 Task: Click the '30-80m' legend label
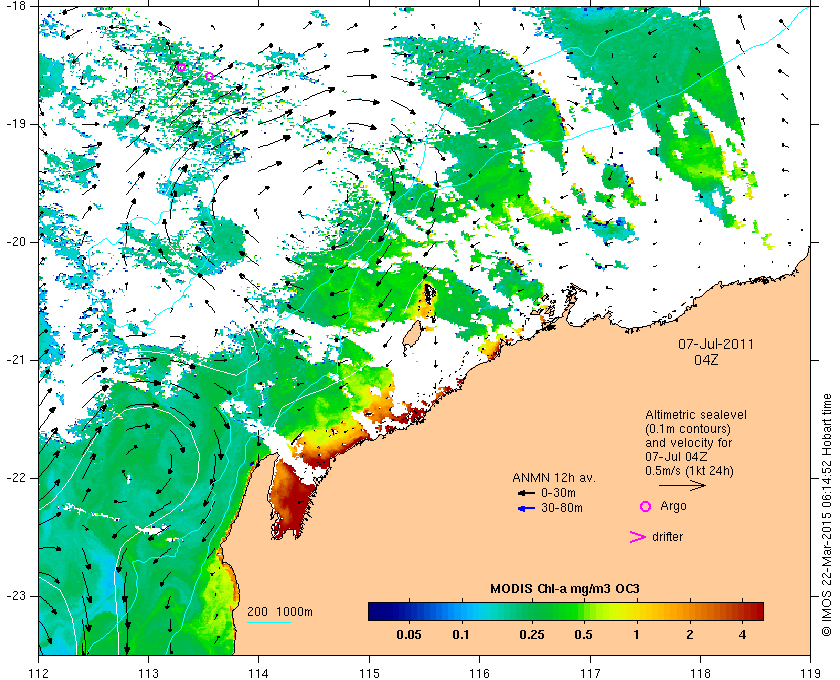[561, 508]
